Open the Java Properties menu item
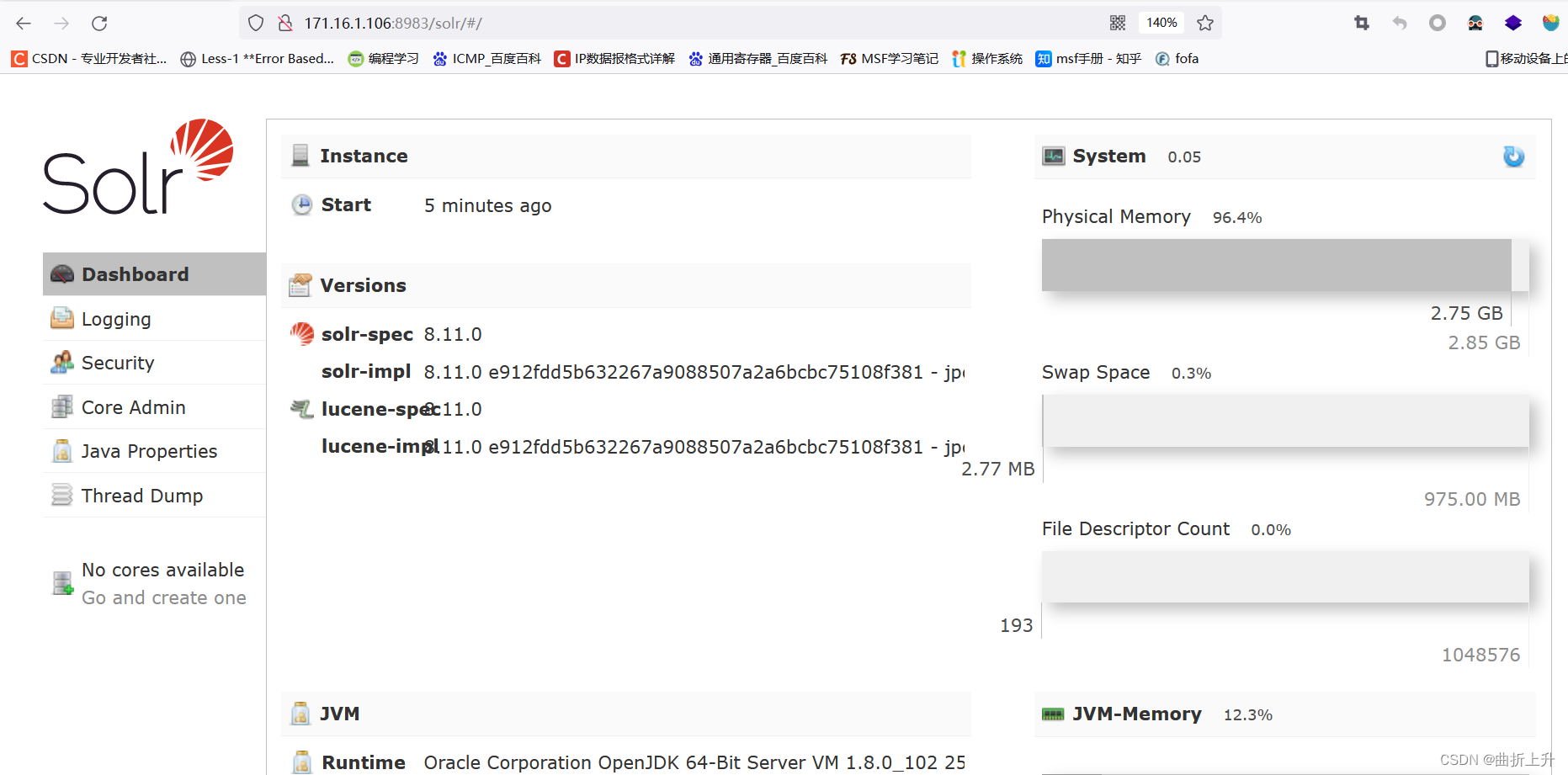This screenshot has width=1568, height=775. point(155,451)
